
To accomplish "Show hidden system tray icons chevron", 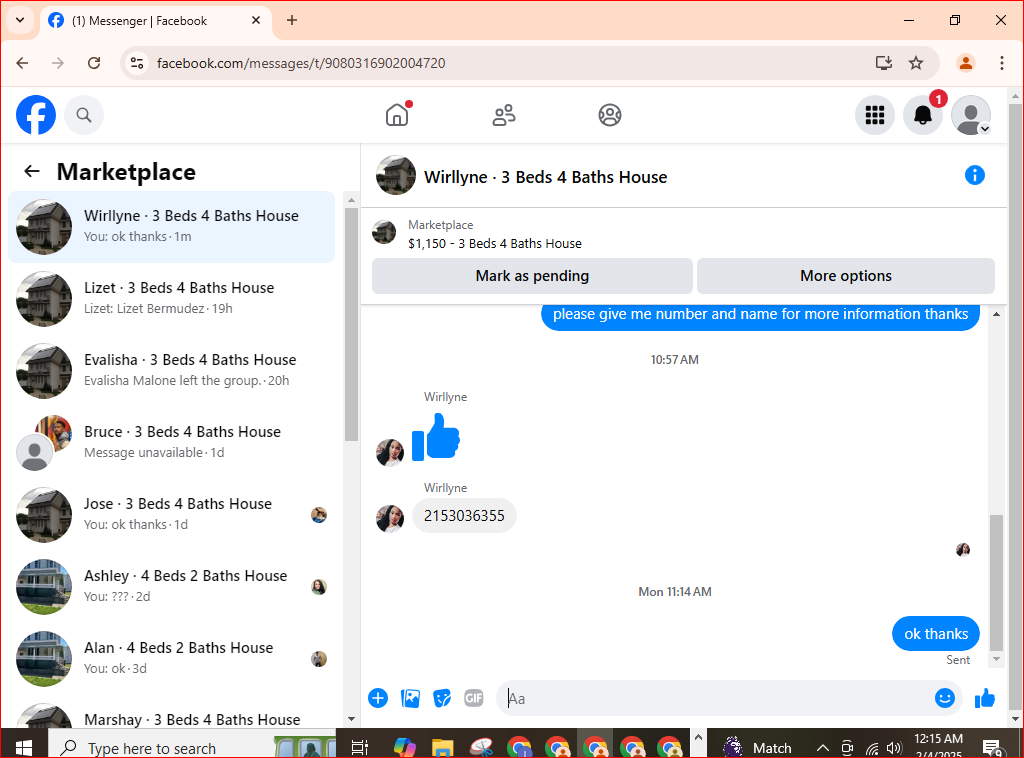I will [822, 748].
